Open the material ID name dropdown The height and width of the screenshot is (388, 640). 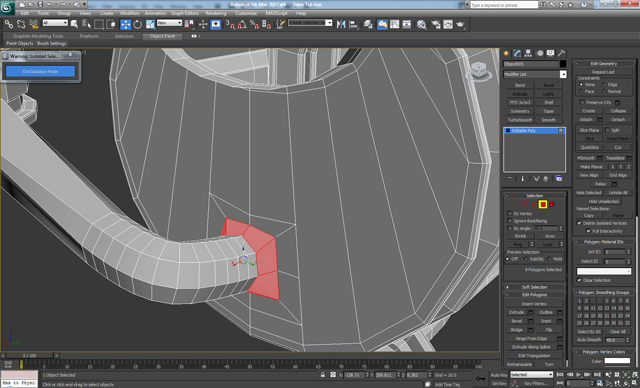[604, 271]
